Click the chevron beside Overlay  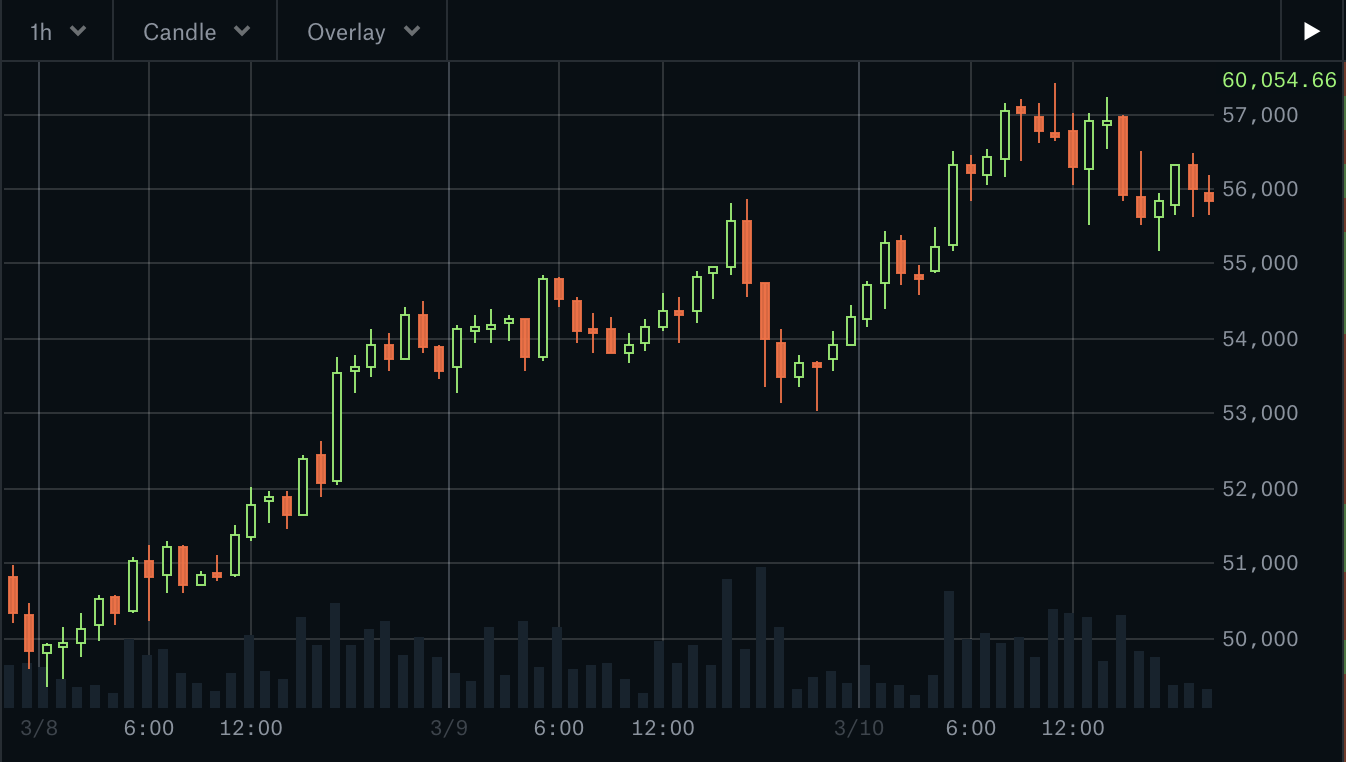coord(411,31)
